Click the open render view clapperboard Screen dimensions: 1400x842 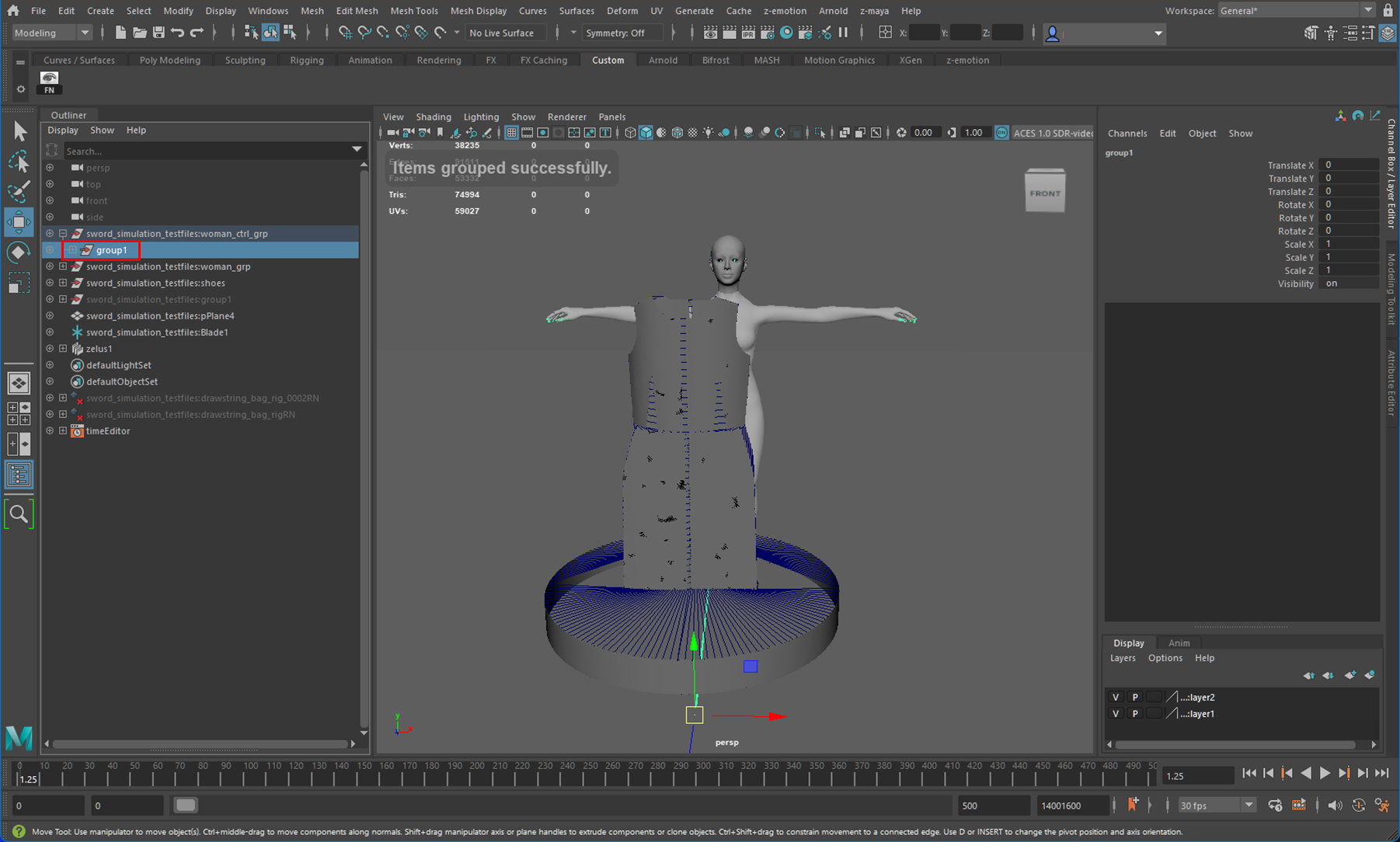click(711, 33)
